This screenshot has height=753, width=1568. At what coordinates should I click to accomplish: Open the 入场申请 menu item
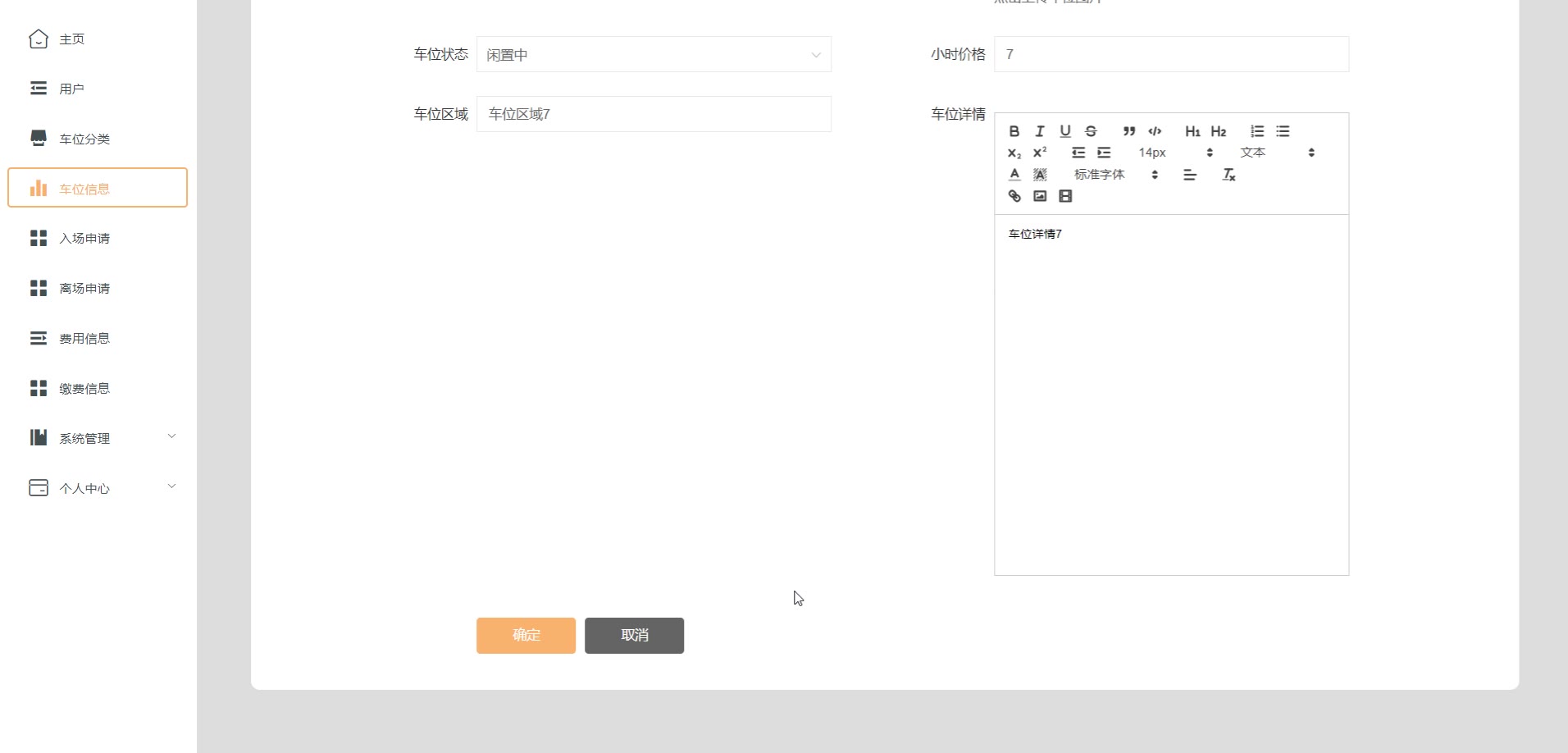click(x=98, y=238)
